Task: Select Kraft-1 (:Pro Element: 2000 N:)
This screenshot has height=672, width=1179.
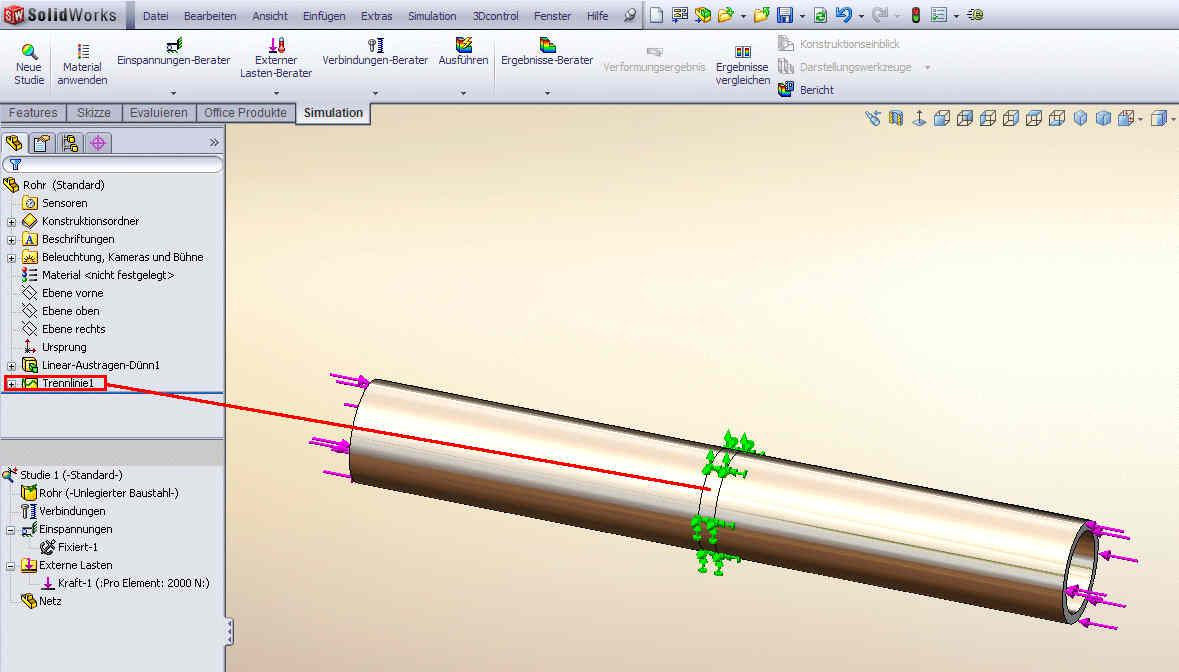Action: pyautogui.click(x=125, y=583)
